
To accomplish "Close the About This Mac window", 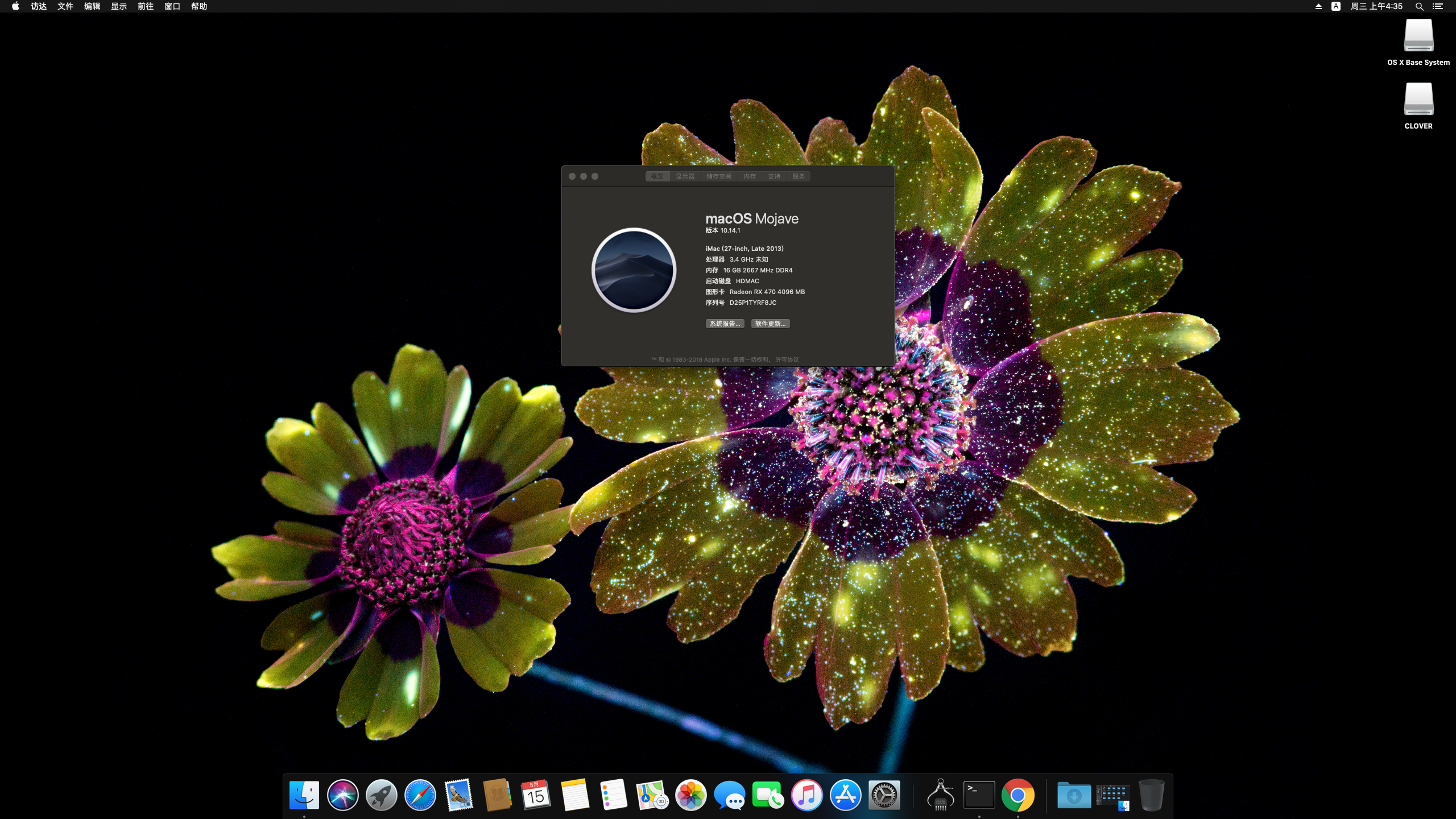I will (x=572, y=176).
